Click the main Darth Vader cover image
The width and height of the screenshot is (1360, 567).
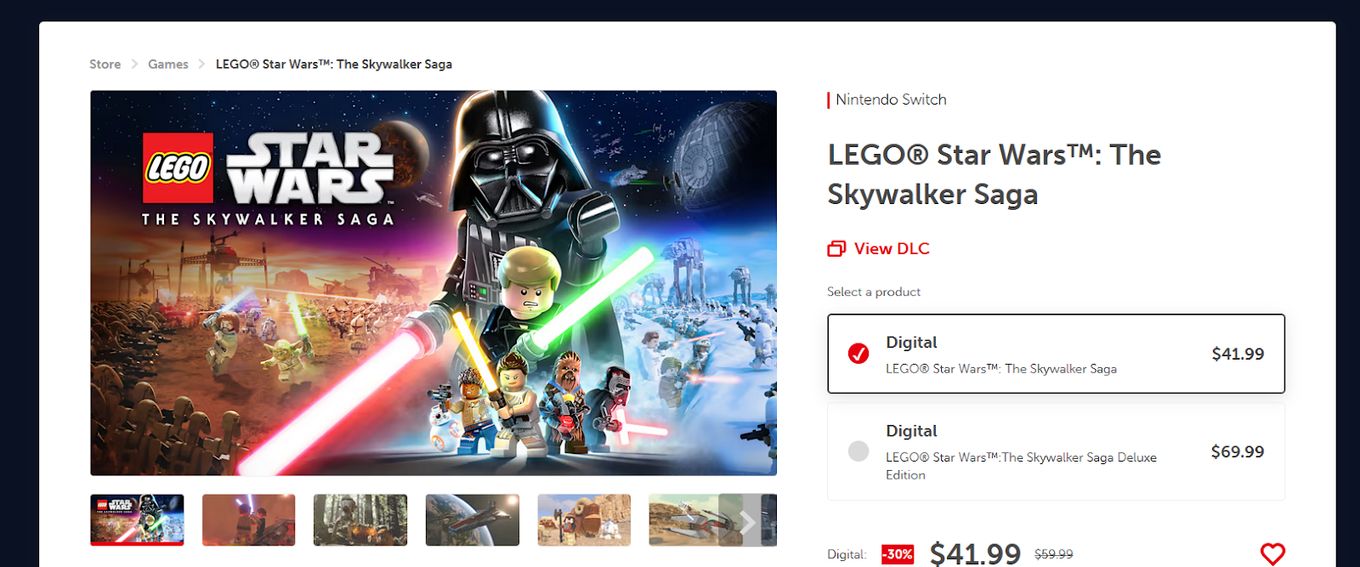click(x=433, y=283)
